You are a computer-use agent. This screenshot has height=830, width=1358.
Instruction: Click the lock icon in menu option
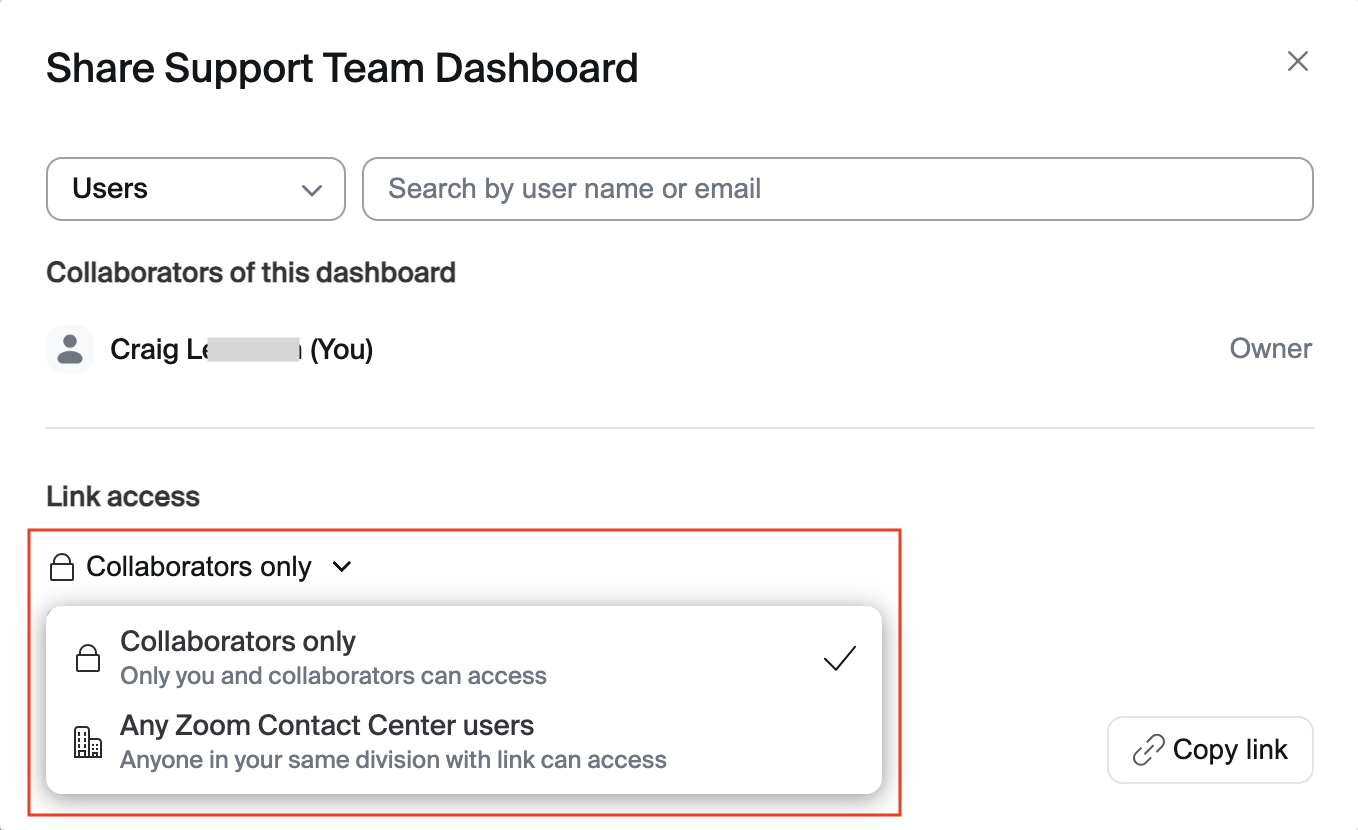click(x=88, y=659)
